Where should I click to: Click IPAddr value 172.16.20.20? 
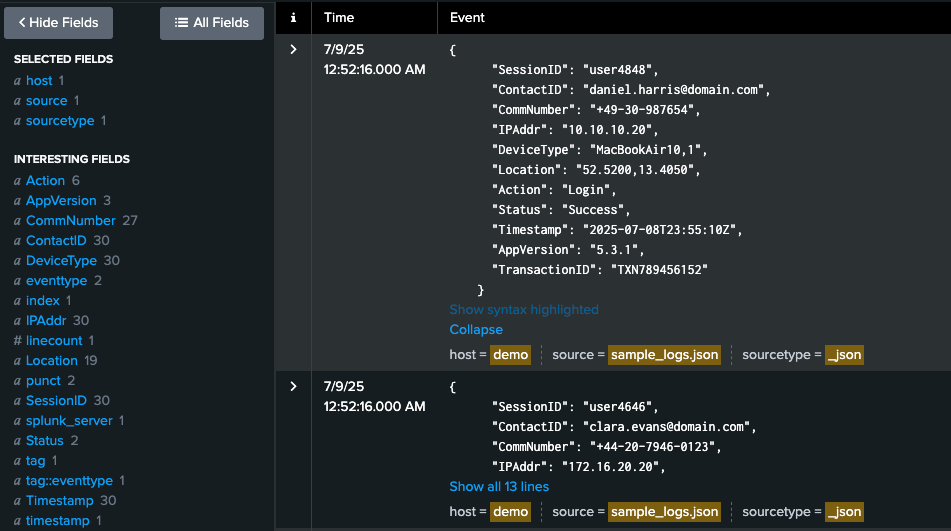coord(611,467)
